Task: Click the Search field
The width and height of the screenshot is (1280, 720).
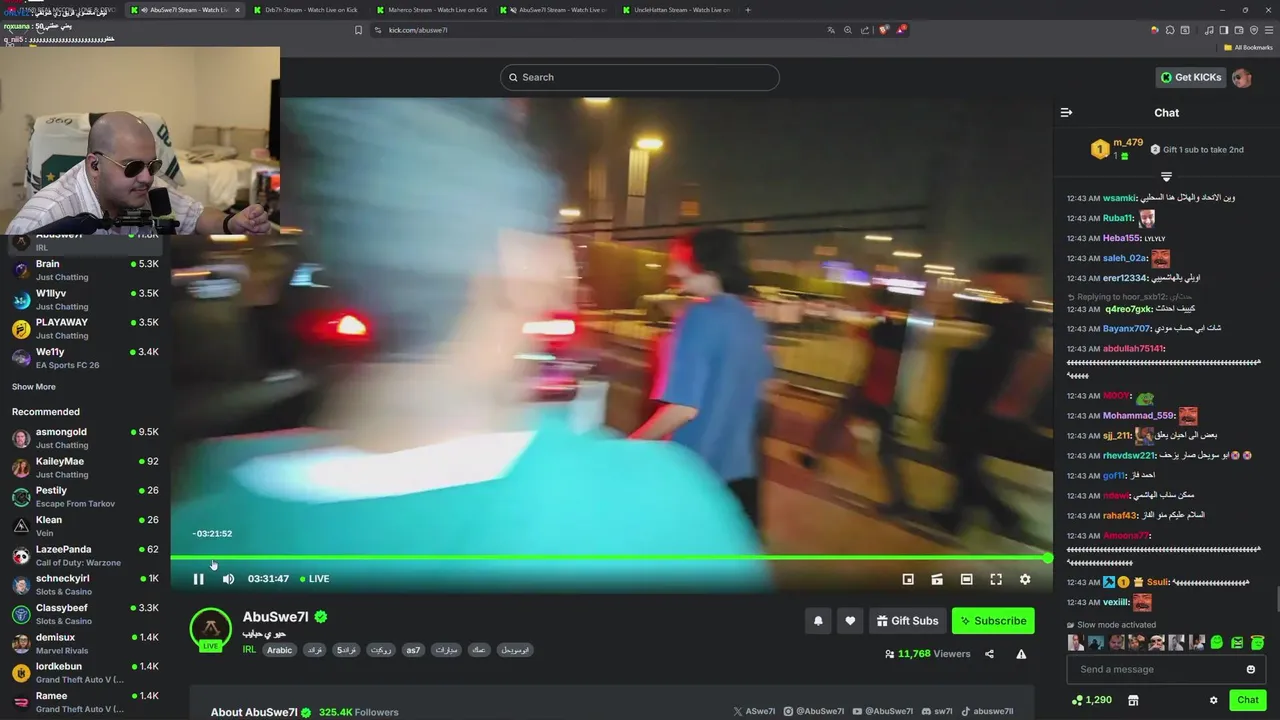Action: 640,77
